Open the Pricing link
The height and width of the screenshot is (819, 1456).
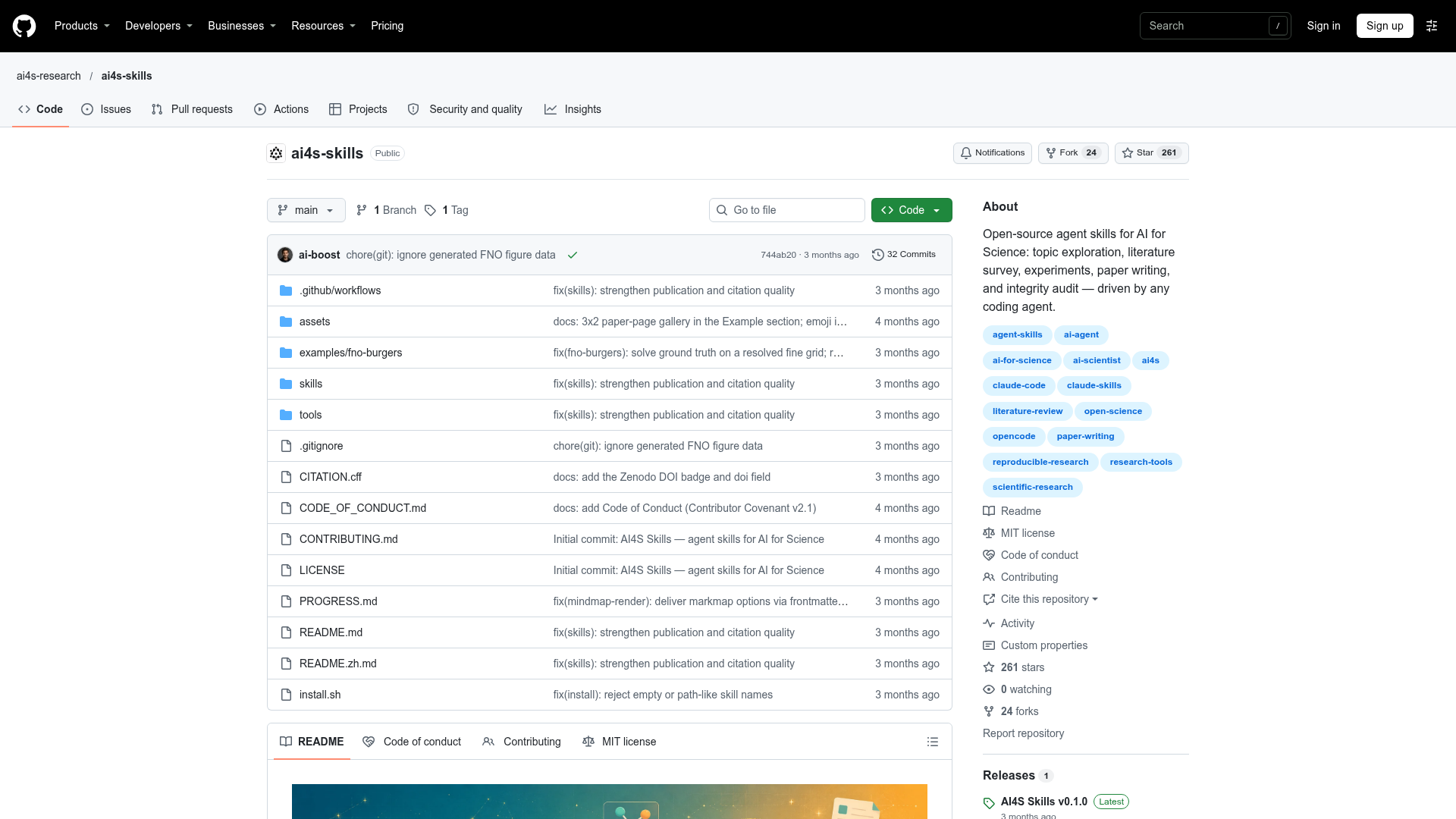click(387, 26)
